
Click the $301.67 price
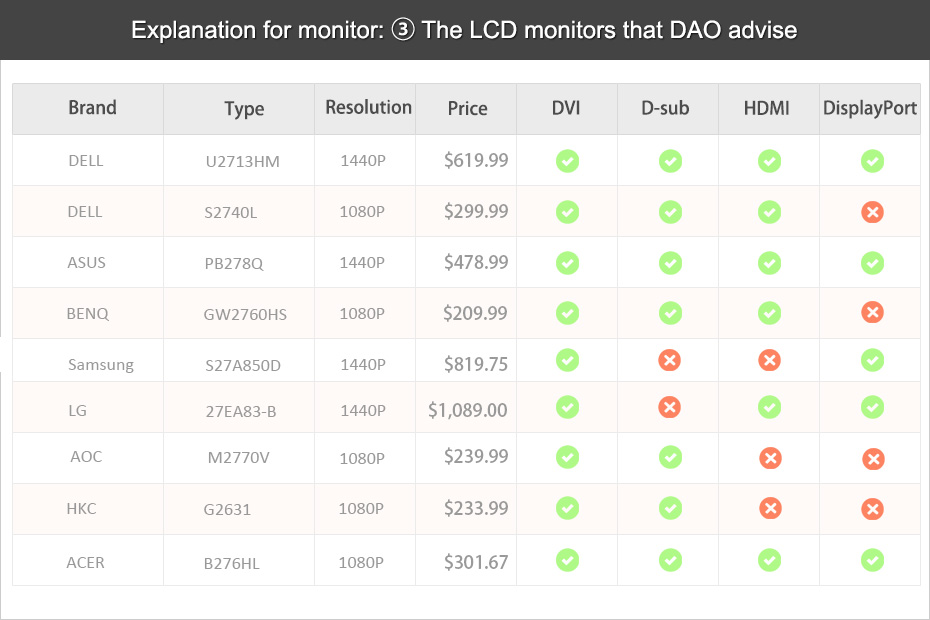[476, 562]
